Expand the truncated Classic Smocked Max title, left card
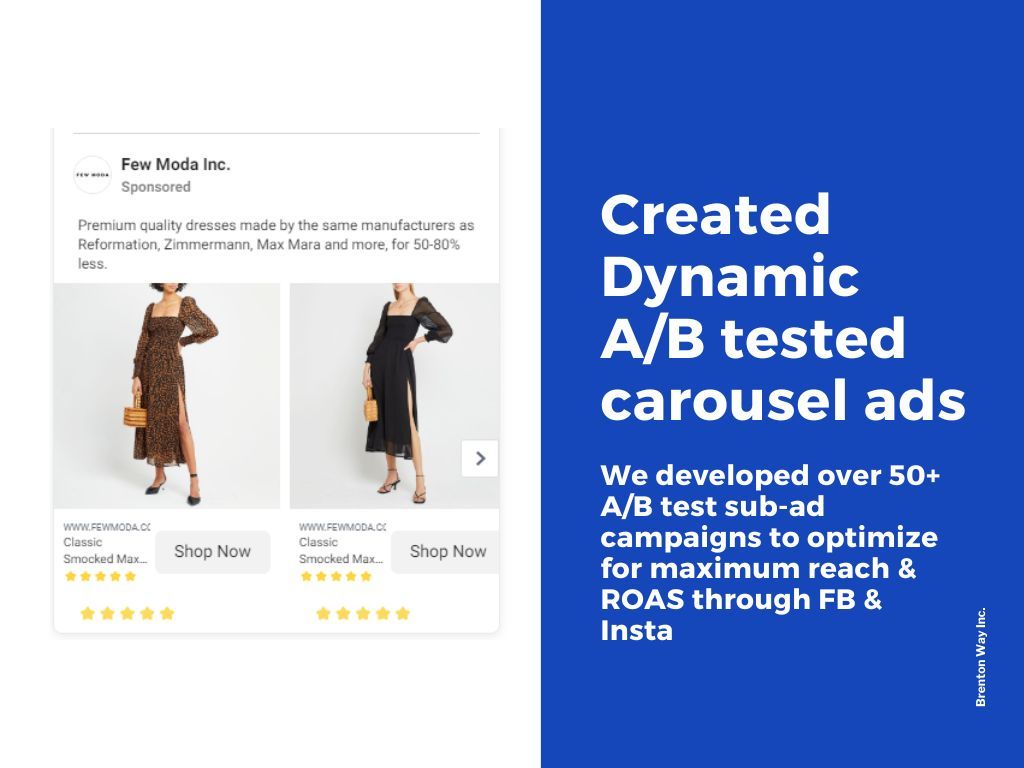Screen dimensions: 1024x768 coord(107,550)
